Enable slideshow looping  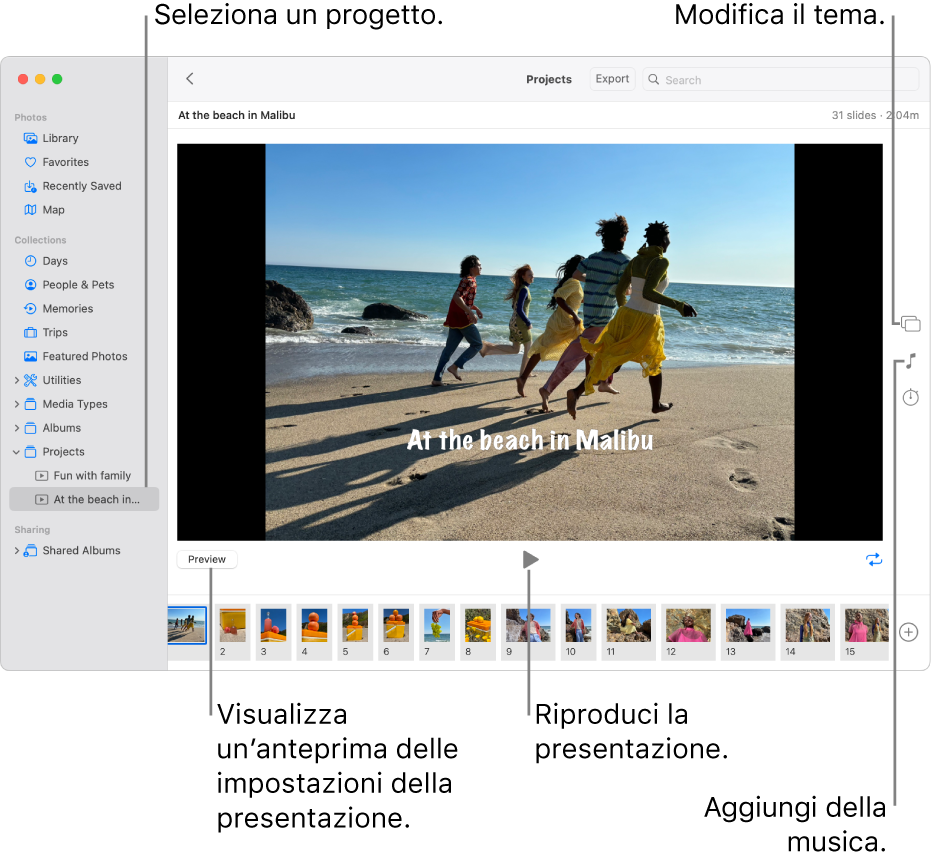click(x=874, y=560)
